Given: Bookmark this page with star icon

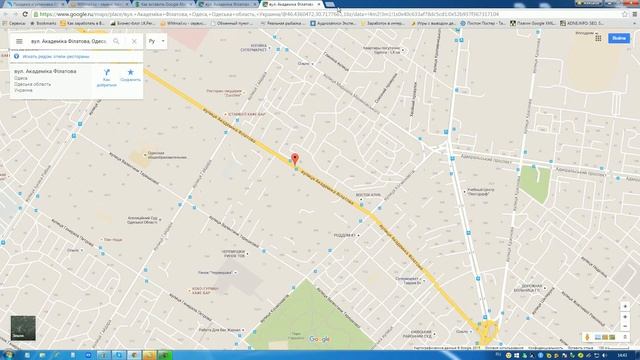Looking at the screenshot, I should tap(624, 14).
